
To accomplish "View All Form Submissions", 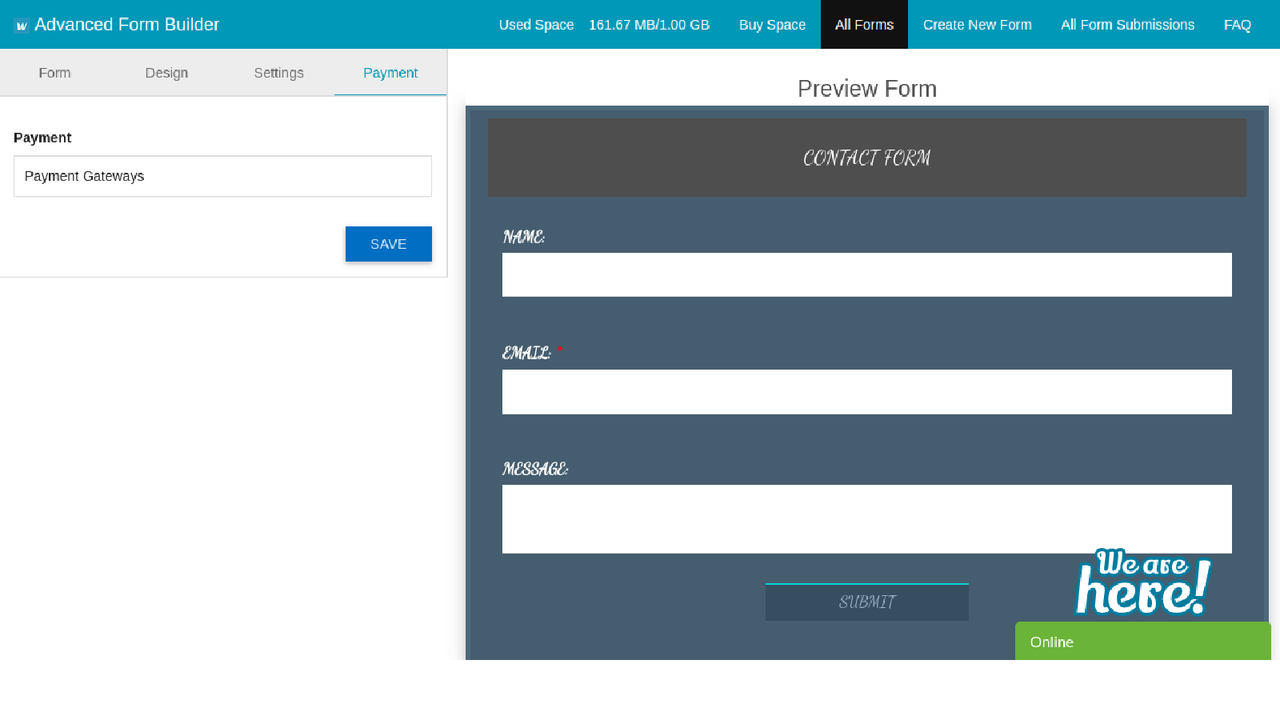I will pyautogui.click(x=1127, y=24).
